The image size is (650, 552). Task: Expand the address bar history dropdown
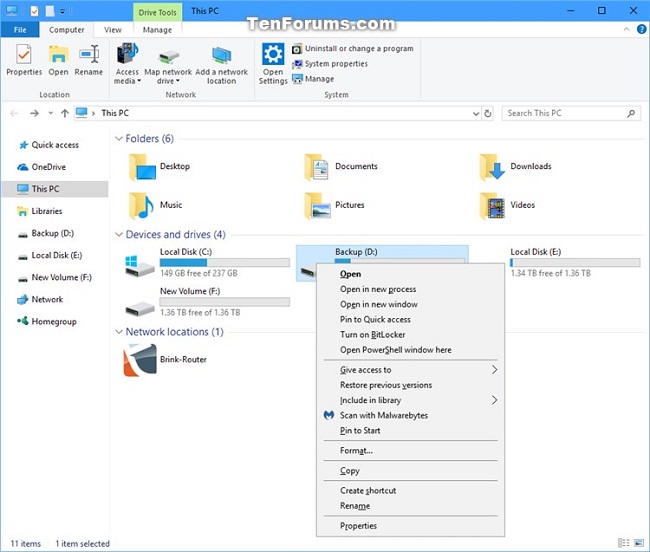click(x=476, y=113)
